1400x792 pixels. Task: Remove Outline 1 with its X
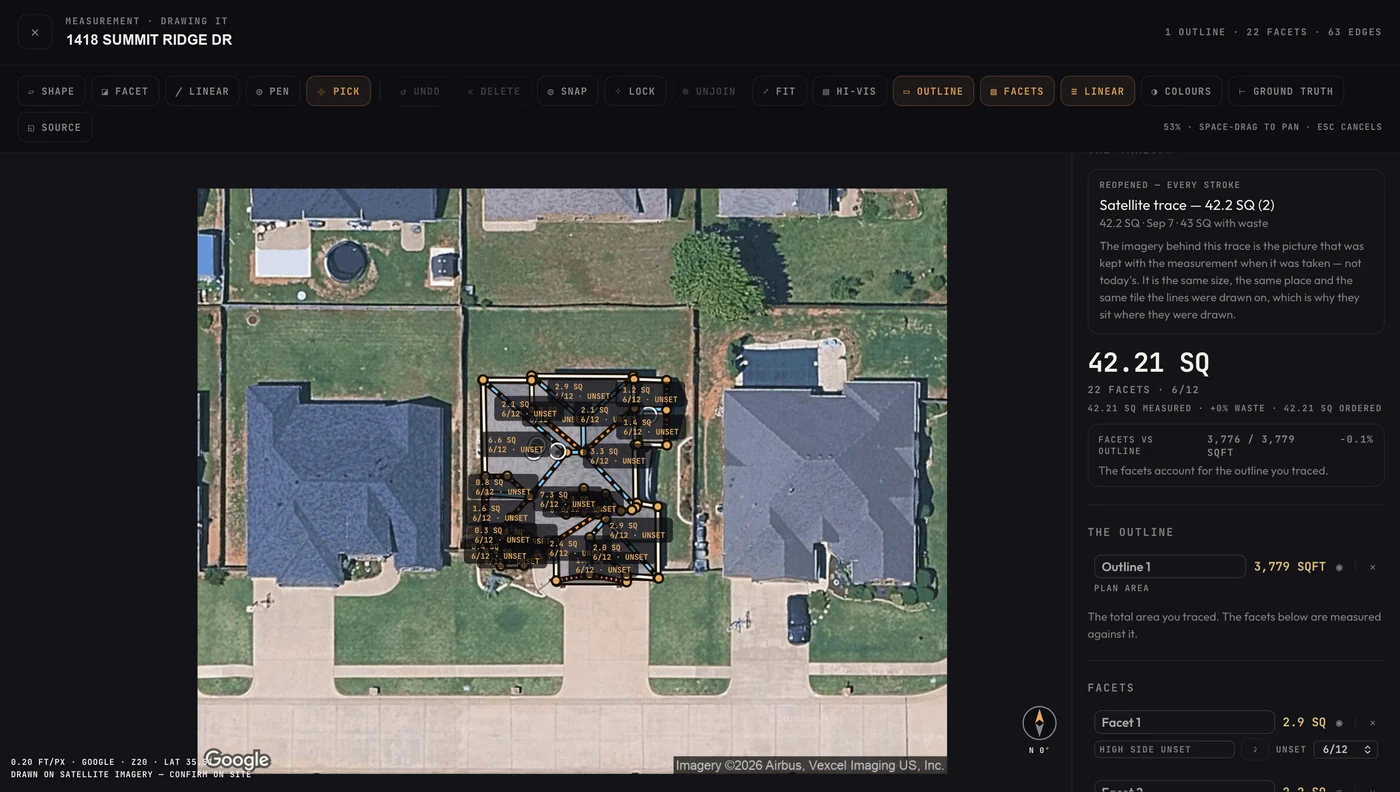click(1372, 567)
